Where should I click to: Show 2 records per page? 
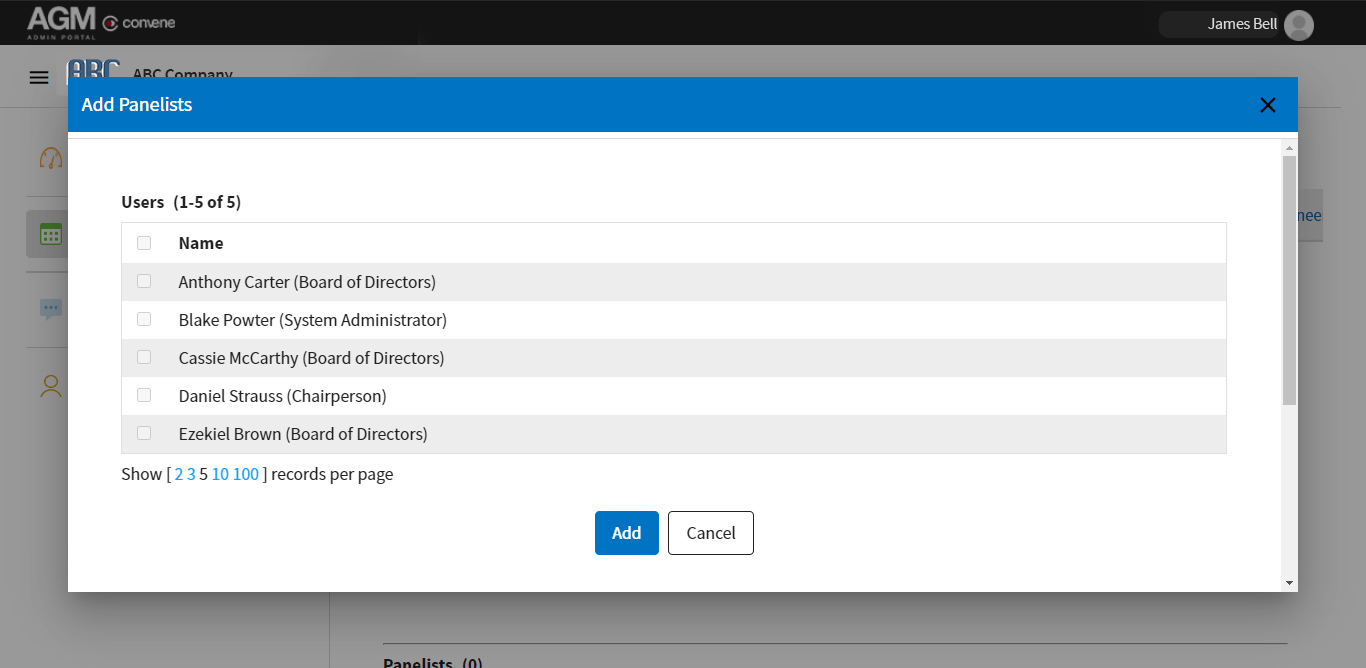(x=178, y=473)
